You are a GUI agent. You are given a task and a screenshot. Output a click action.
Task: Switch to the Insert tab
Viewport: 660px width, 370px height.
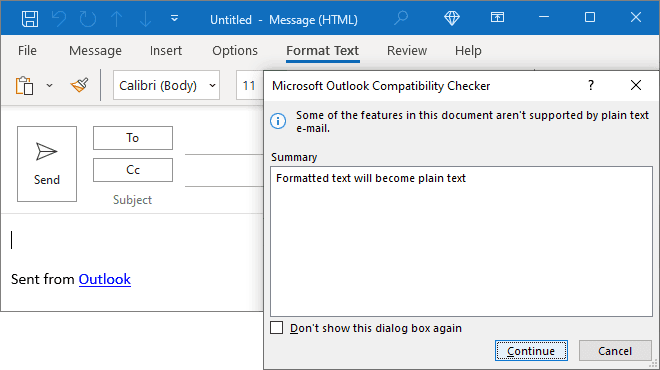pos(166,51)
